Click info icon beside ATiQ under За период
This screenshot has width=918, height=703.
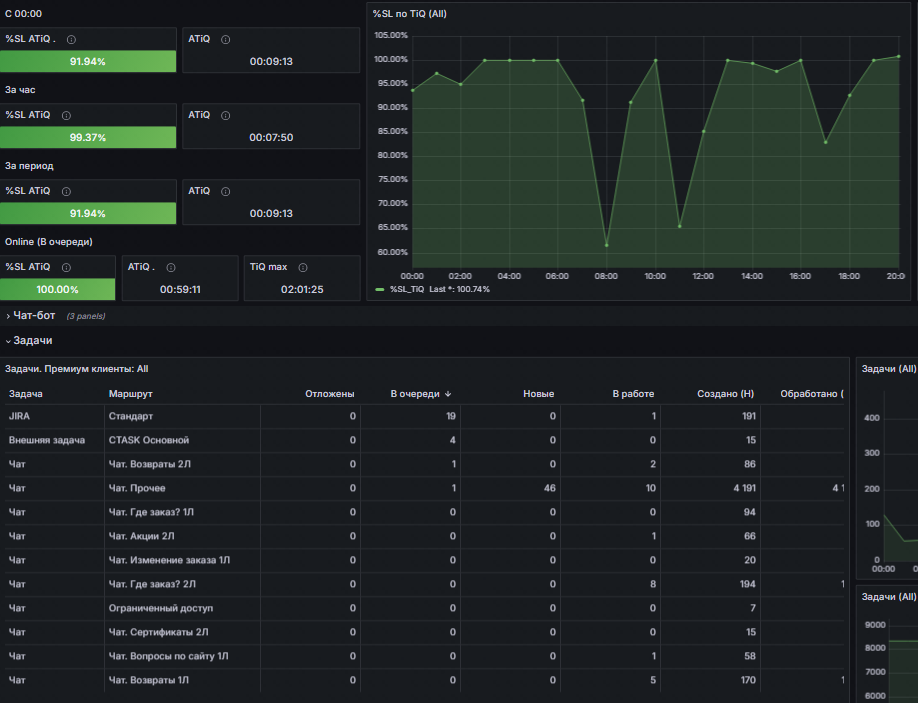(x=225, y=192)
